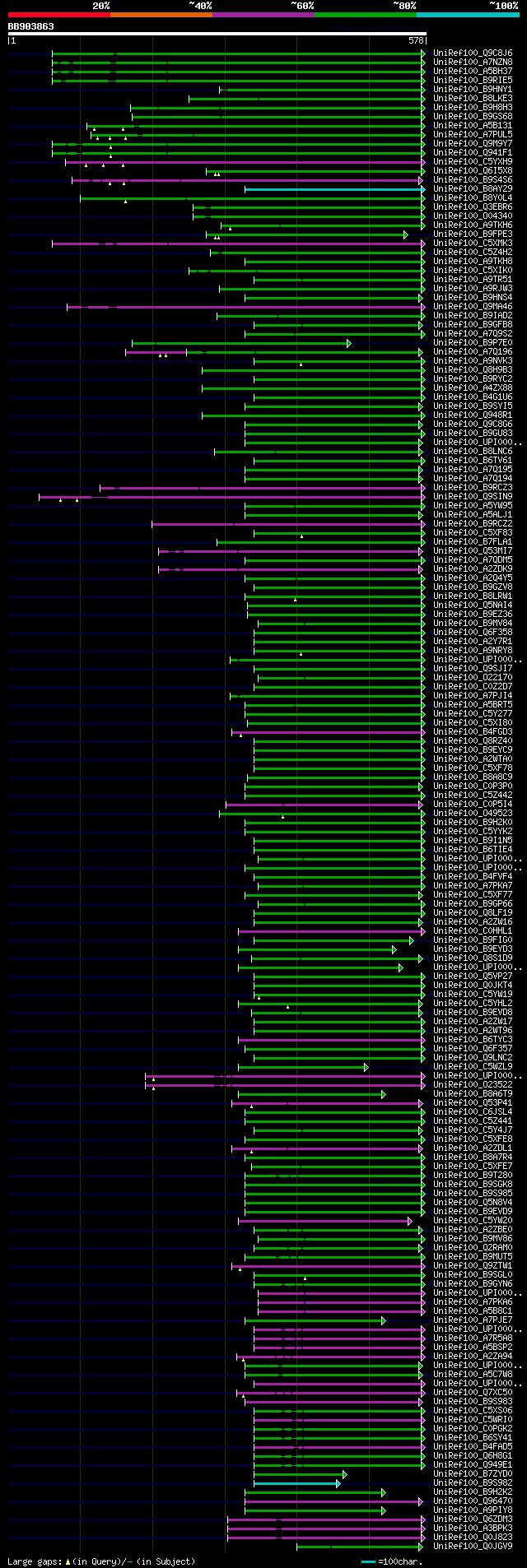Click the UniRef100_A7Q194 label
Image resolution: width=527 pixels, height=1568 pixels.
[x=473, y=479]
